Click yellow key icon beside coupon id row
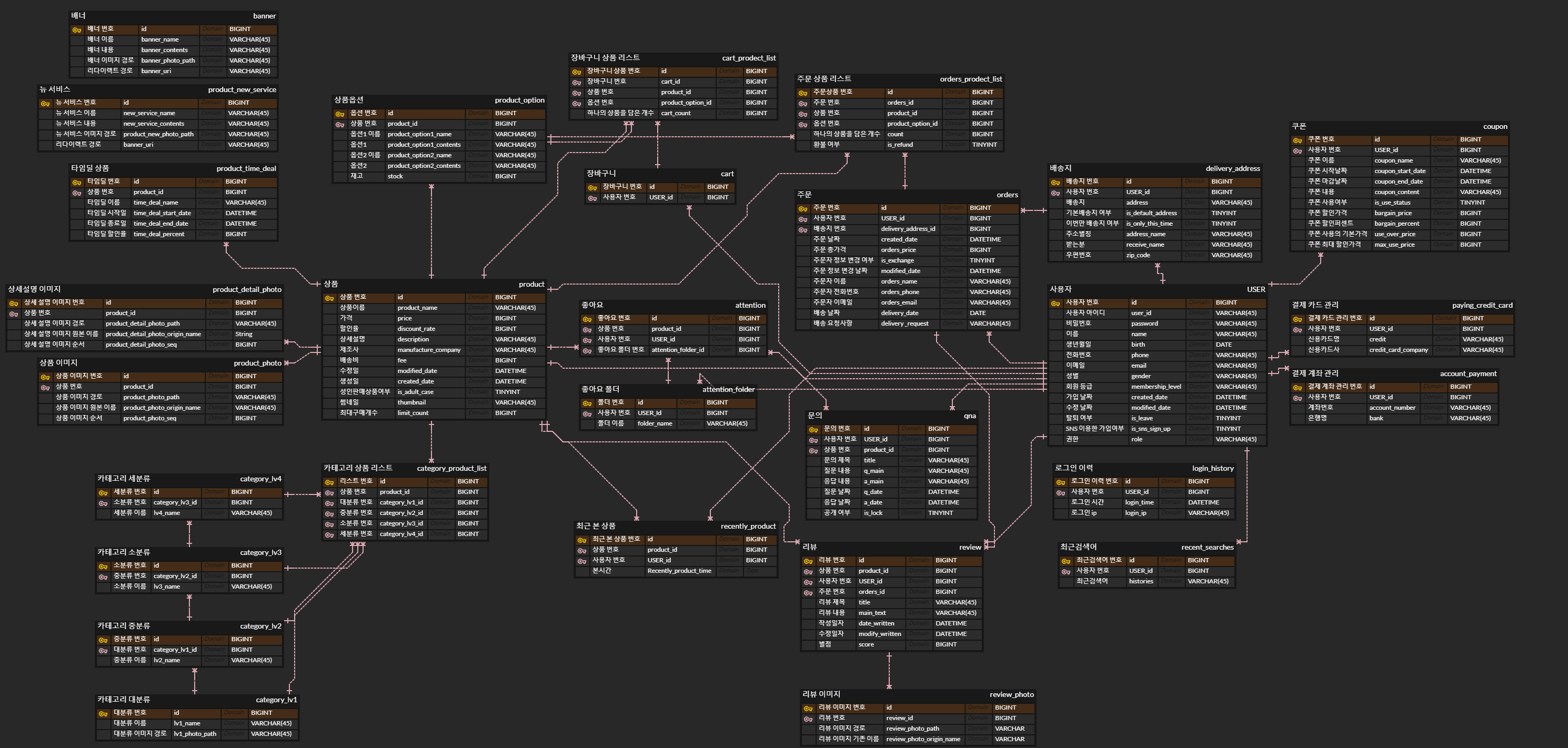This screenshot has width=1568, height=748. coord(1297,140)
